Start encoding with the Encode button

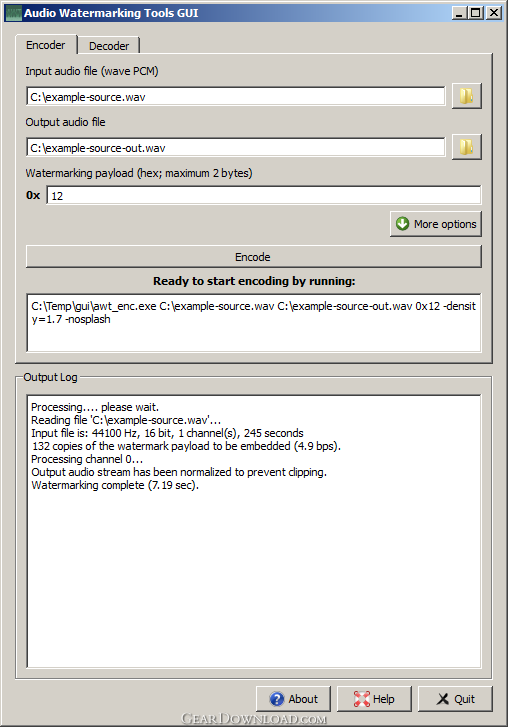pos(254,257)
